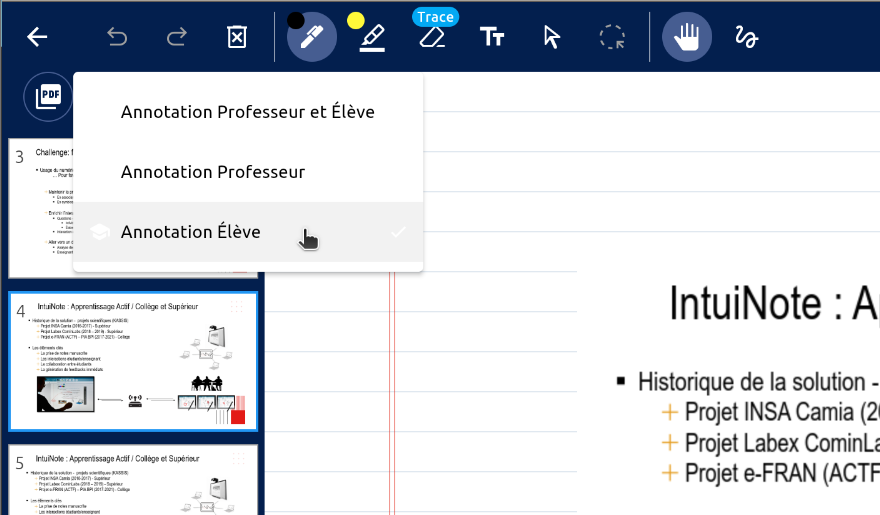Open slide 4 thumbnail
The height and width of the screenshot is (515, 880).
click(133, 362)
